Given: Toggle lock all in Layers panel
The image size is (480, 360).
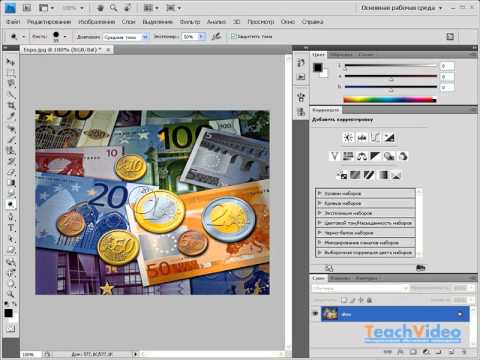Looking at the screenshot, I should point(369,300).
